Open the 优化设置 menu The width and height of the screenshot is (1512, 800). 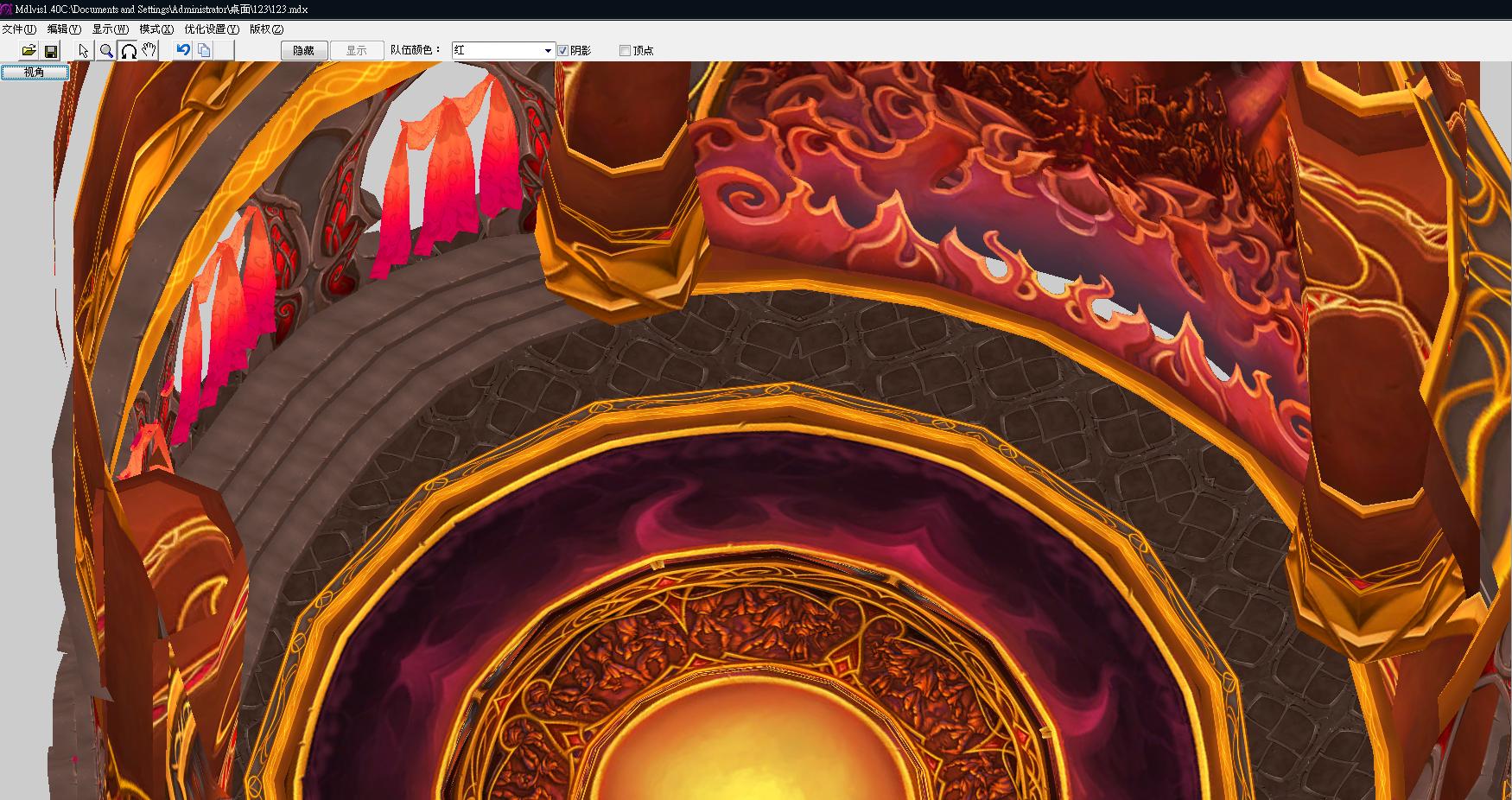(212, 29)
